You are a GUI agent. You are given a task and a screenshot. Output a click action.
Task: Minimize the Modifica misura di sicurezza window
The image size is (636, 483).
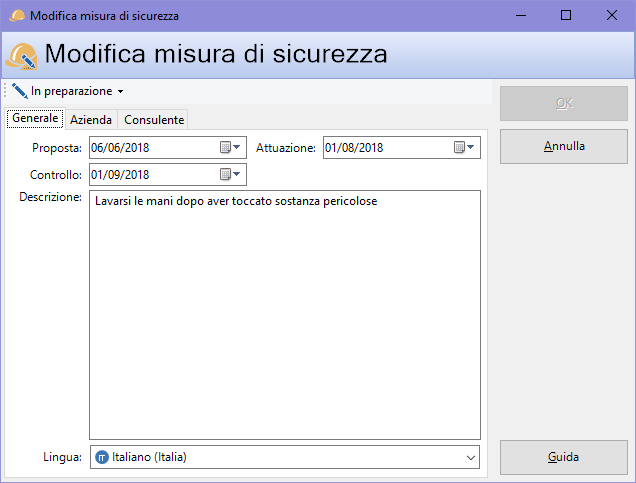(521, 15)
